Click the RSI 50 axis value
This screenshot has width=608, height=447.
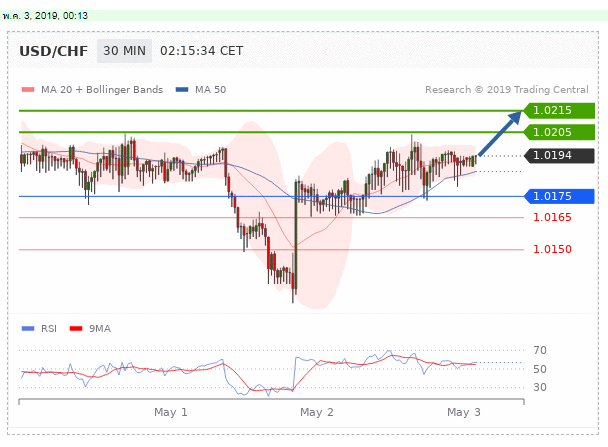coord(540,369)
